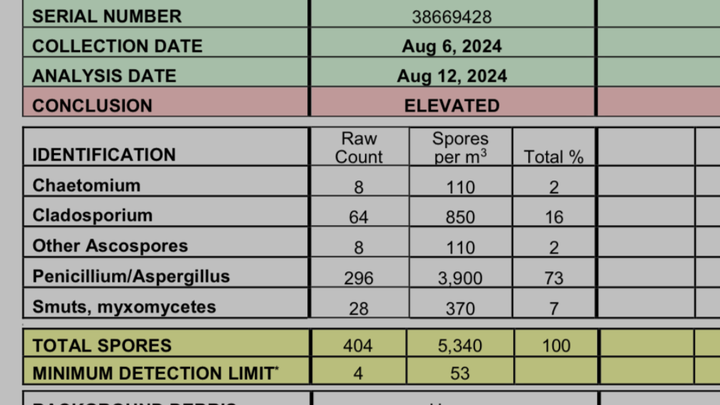720x405 pixels.
Task: Click the collection date Aug 6, 2024
Action: point(452,46)
